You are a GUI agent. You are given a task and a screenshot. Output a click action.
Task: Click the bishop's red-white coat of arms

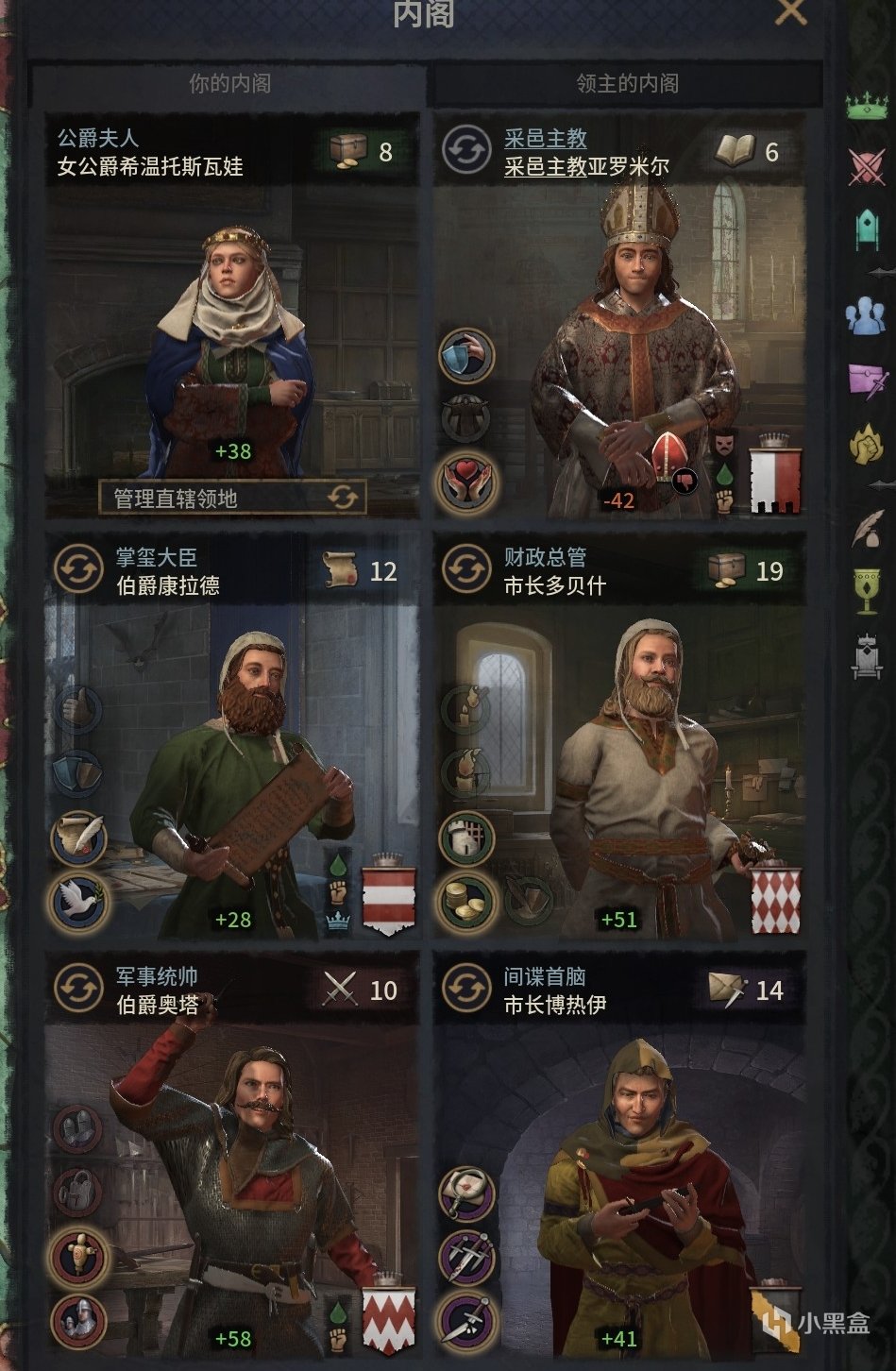775,480
